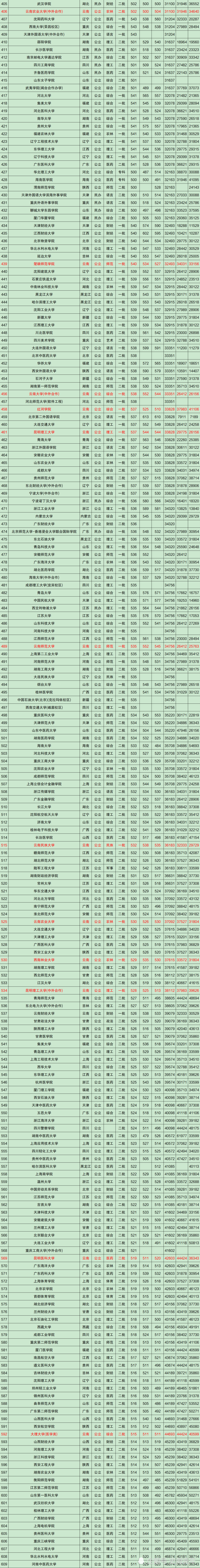200x1568 pixels.
Task: Click 上海第二工业大学 in row 490
Action: [44, 653]
